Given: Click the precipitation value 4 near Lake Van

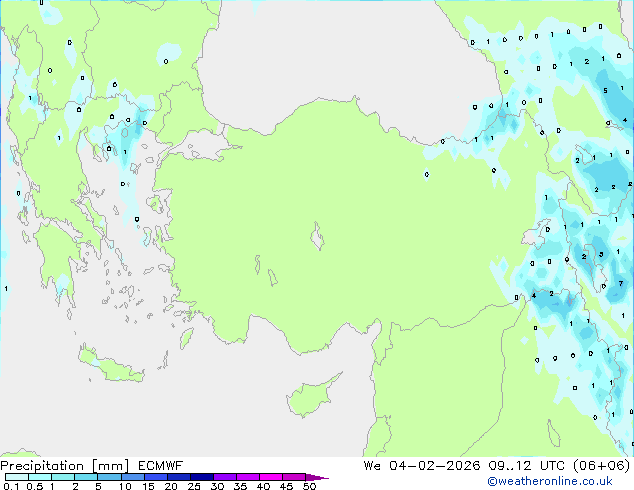Looking at the screenshot, I should [535, 295].
